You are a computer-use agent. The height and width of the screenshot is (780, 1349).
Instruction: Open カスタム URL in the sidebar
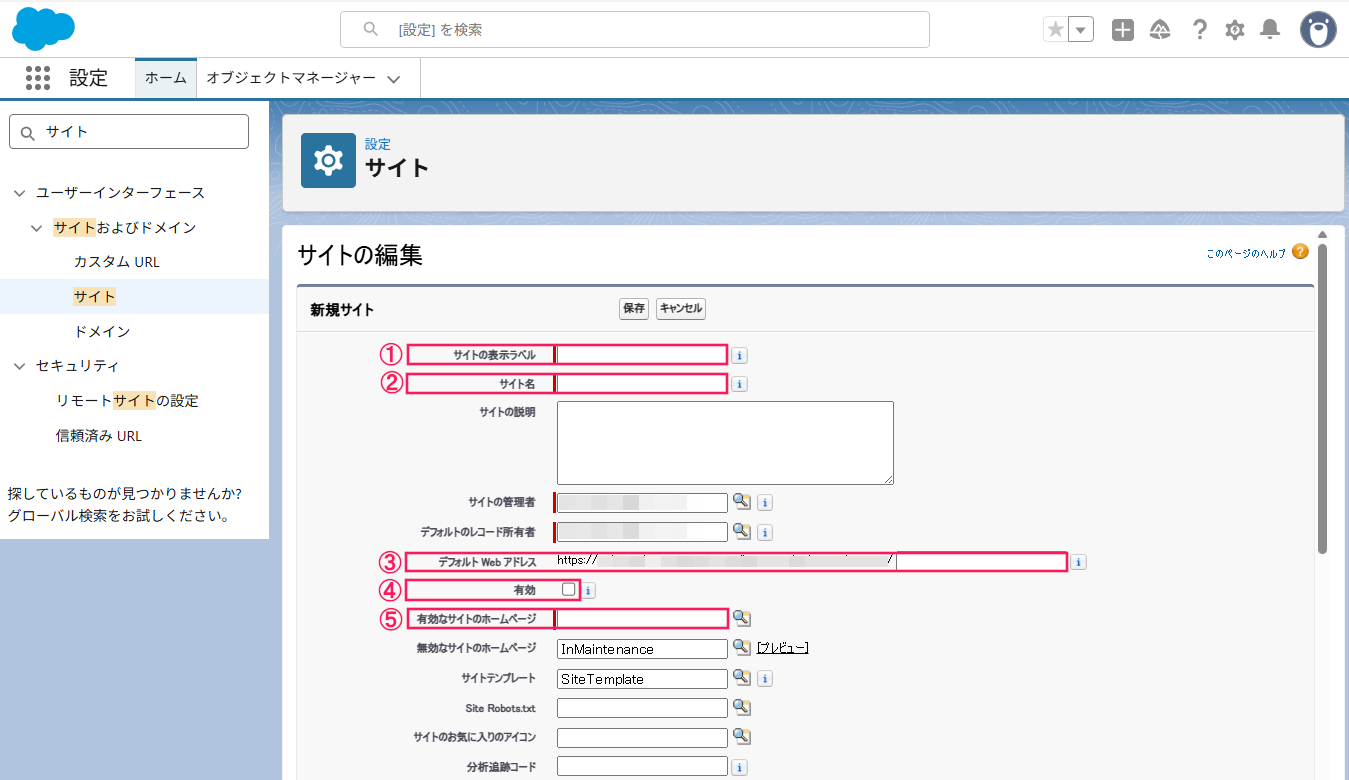click(x=117, y=262)
